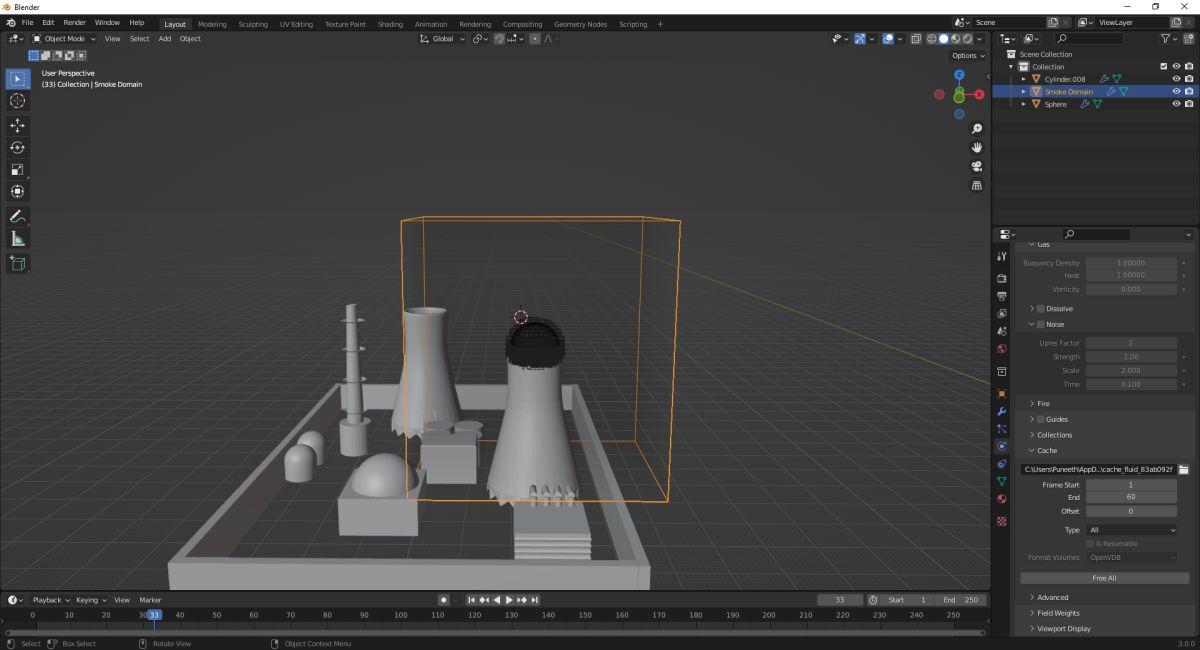The image size is (1200, 650).
Task: Enable the Noise checkbox
Action: 1041,324
